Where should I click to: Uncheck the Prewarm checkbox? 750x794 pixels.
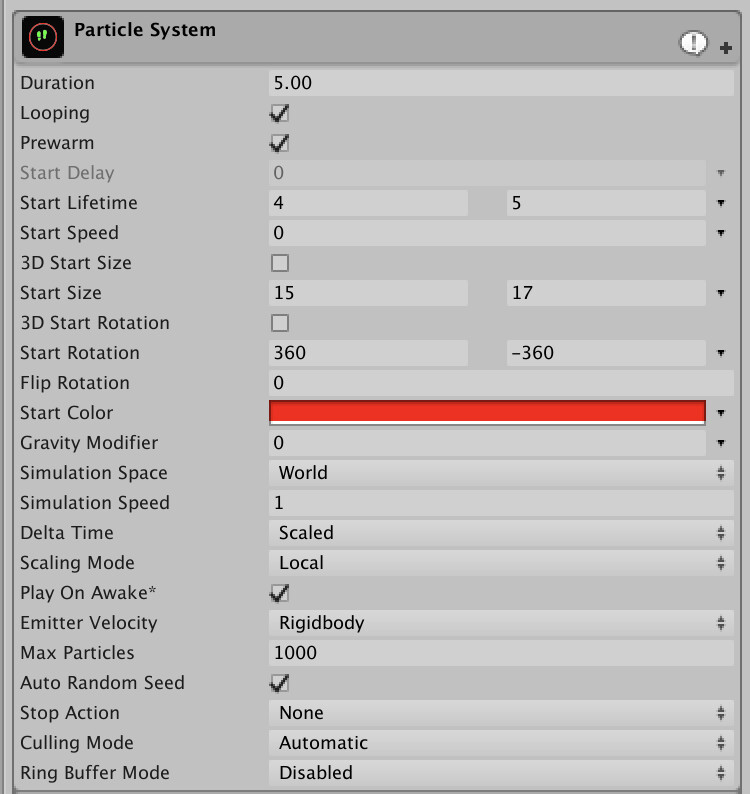pos(280,143)
